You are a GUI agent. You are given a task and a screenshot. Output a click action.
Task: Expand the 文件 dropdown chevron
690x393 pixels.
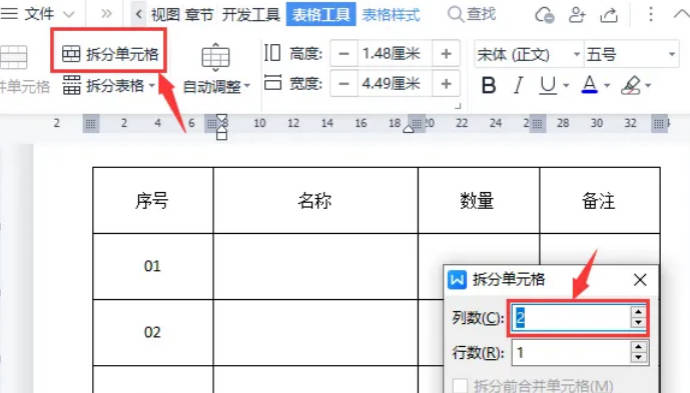pyautogui.click(x=69, y=15)
